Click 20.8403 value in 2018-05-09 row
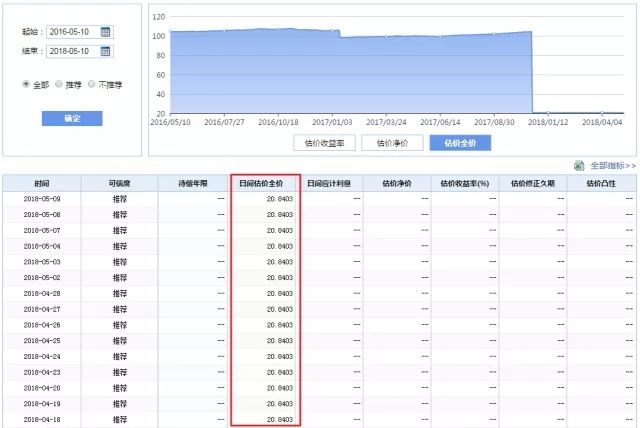The width and height of the screenshot is (640, 428). (280, 199)
